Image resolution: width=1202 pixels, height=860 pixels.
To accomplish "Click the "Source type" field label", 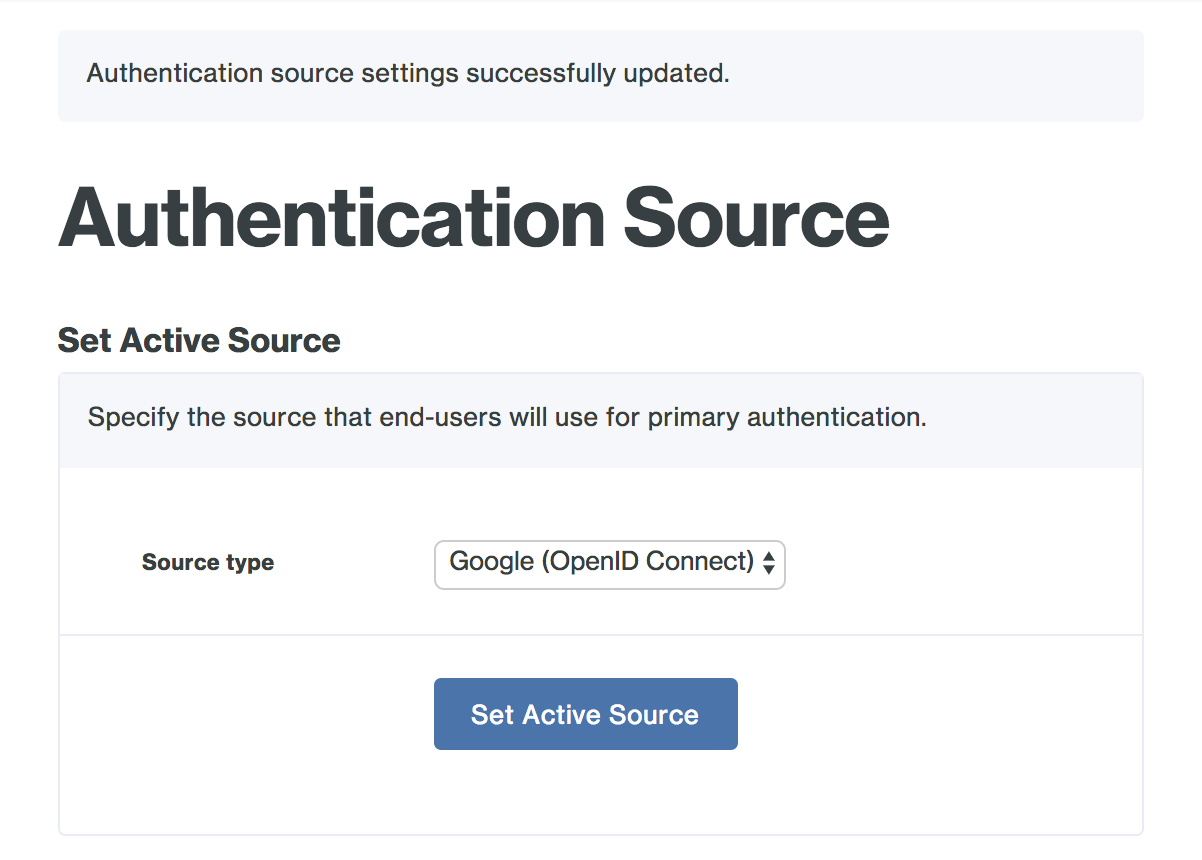I will (207, 562).
